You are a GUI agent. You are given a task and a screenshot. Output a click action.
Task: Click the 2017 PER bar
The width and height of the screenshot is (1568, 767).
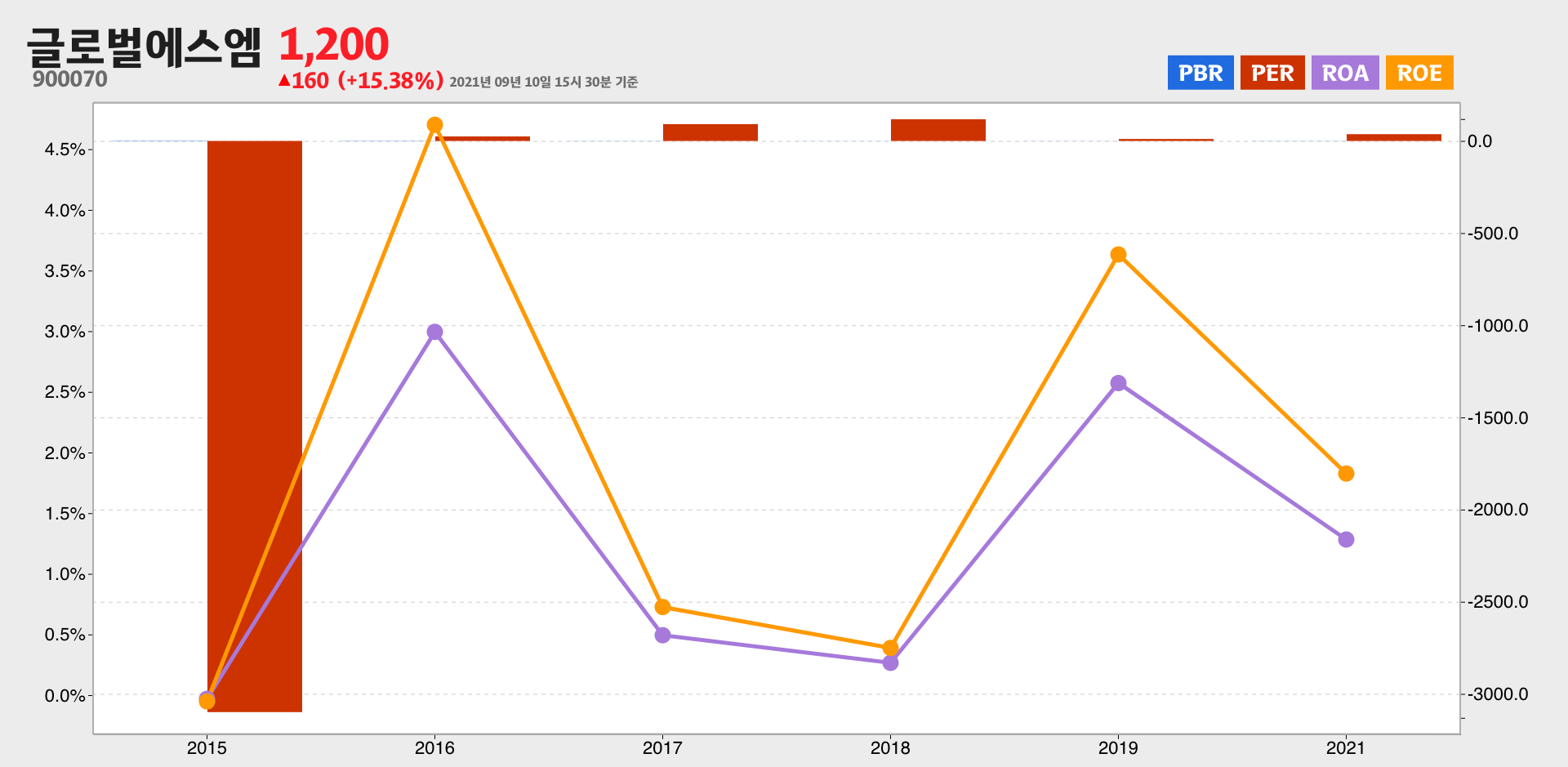(710, 132)
